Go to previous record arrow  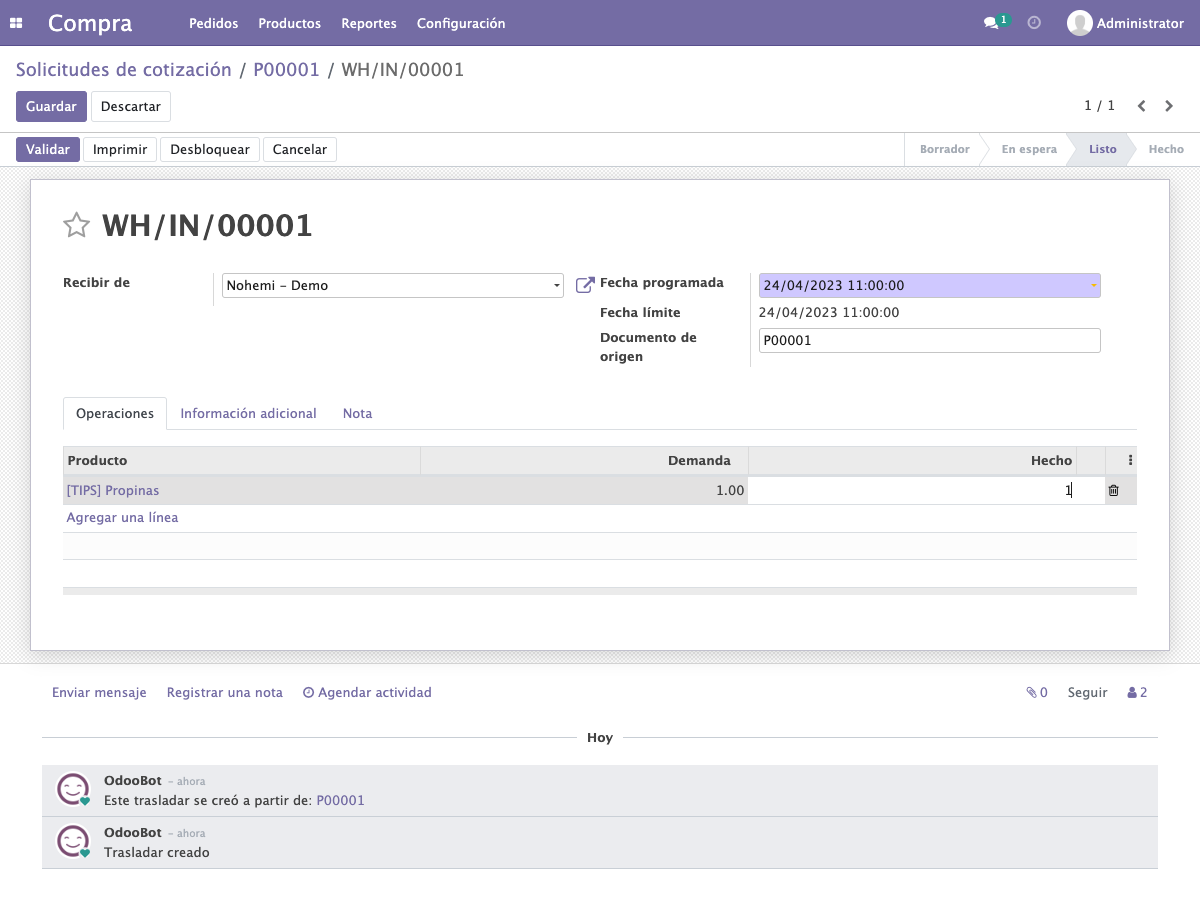coord(1141,106)
